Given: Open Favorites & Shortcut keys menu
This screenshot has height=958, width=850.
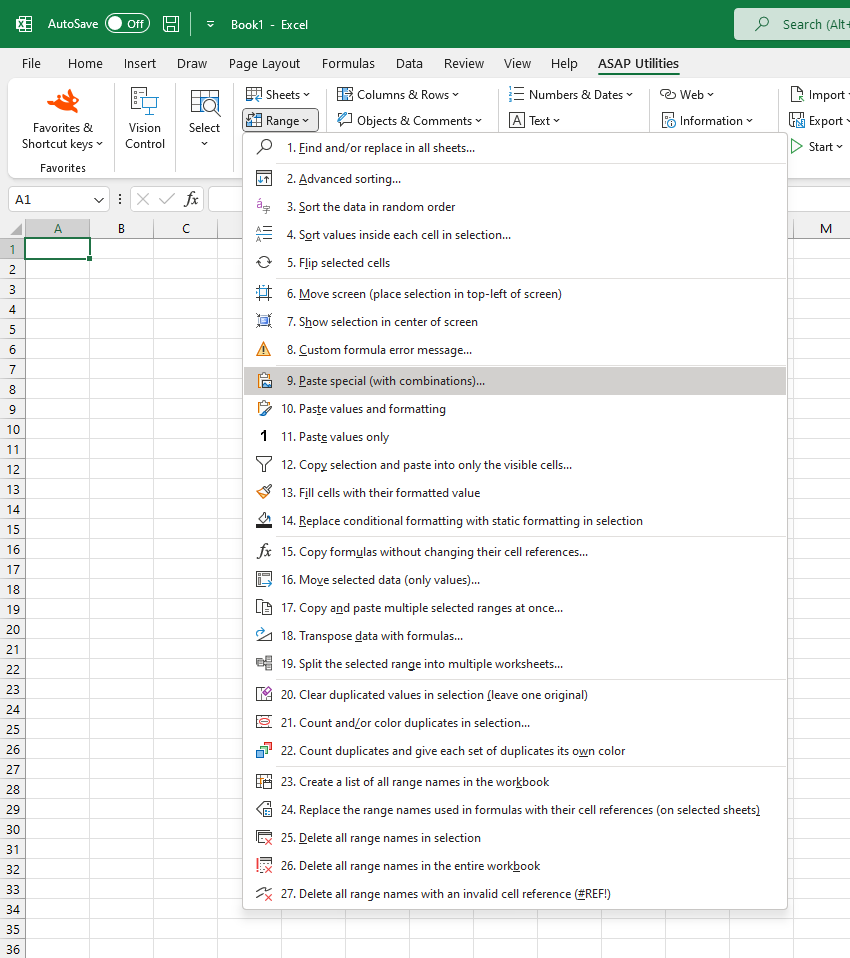Looking at the screenshot, I should pos(62,119).
